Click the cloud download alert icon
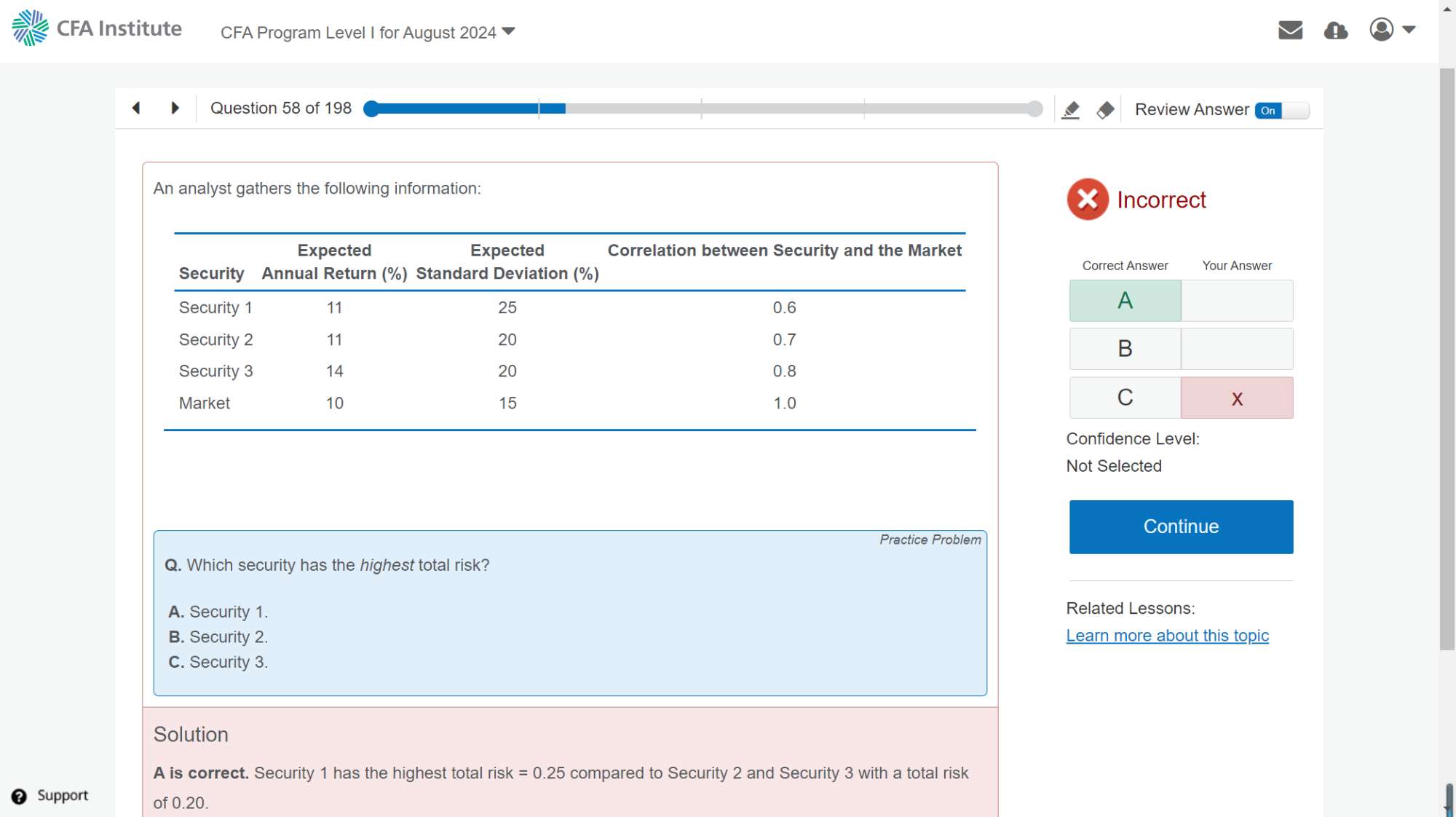Image resolution: width=1456 pixels, height=817 pixels. (x=1335, y=30)
